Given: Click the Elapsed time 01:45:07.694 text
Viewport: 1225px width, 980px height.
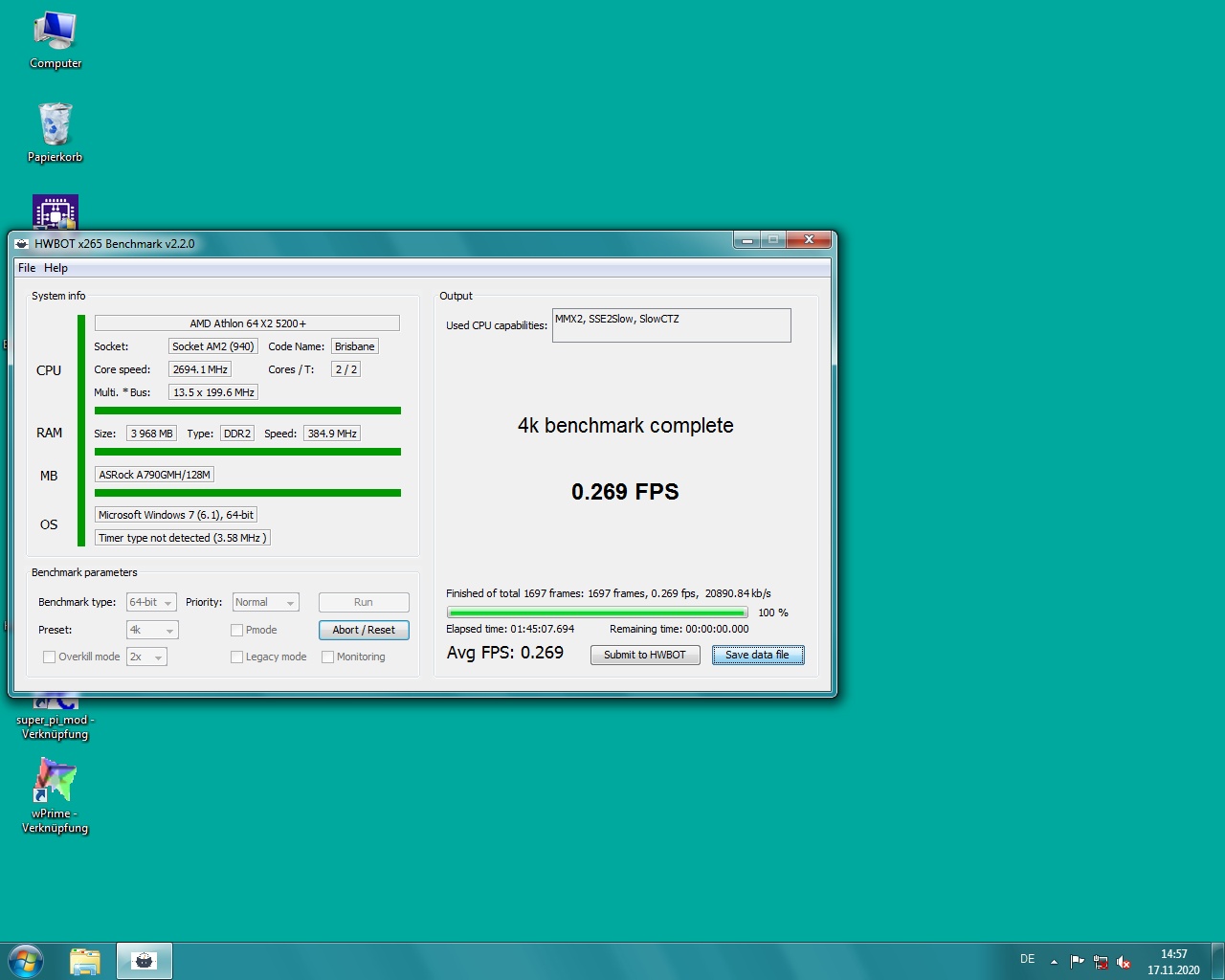Looking at the screenshot, I should (x=510, y=629).
